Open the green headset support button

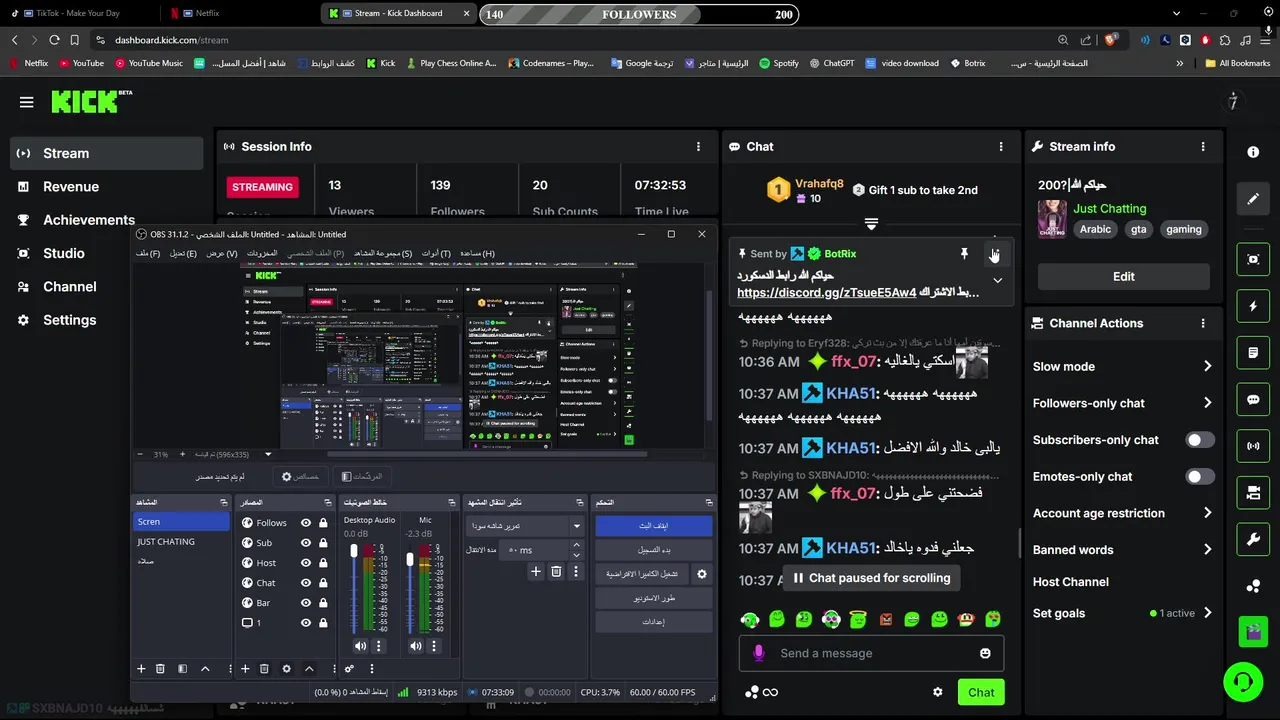(1243, 682)
